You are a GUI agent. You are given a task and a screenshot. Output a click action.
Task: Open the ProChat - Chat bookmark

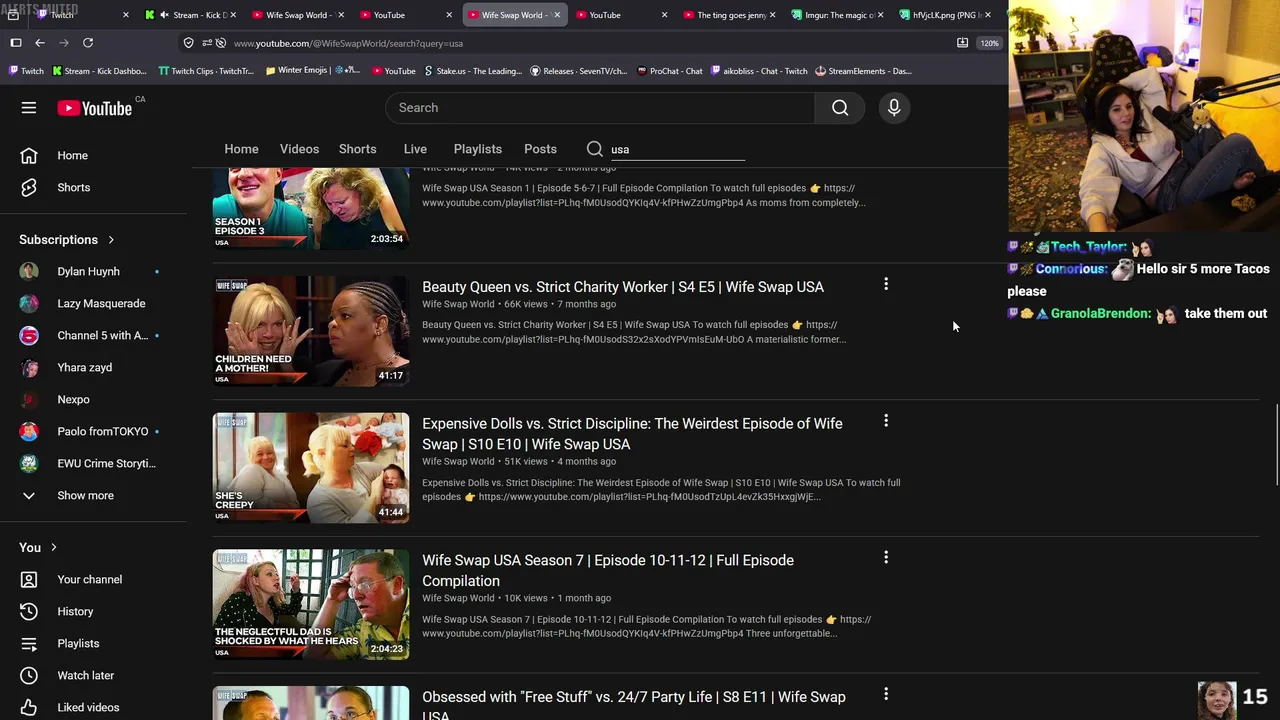pos(670,71)
